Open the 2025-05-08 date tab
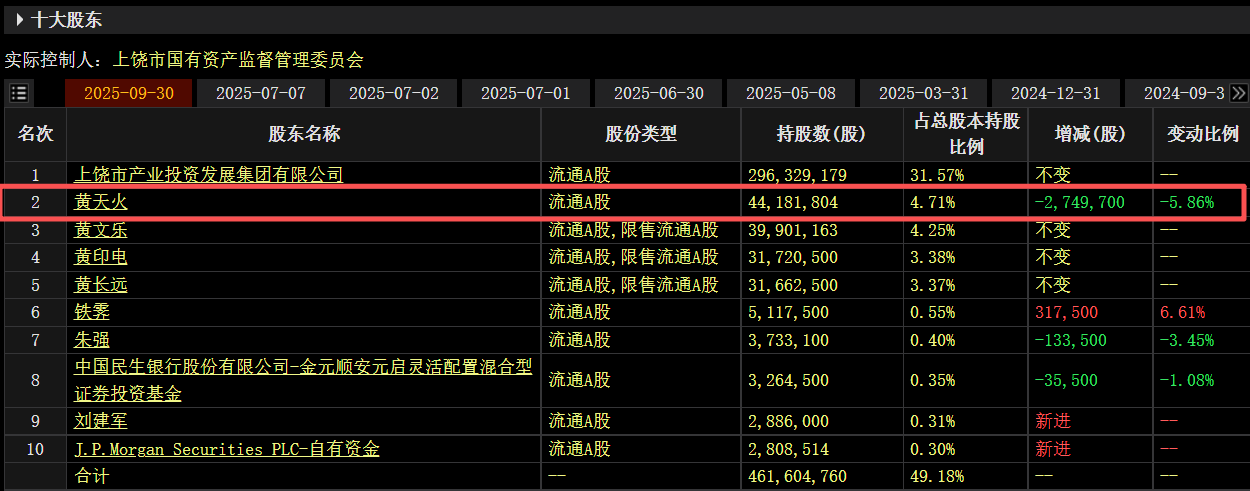This screenshot has width=1250, height=491. pos(791,93)
